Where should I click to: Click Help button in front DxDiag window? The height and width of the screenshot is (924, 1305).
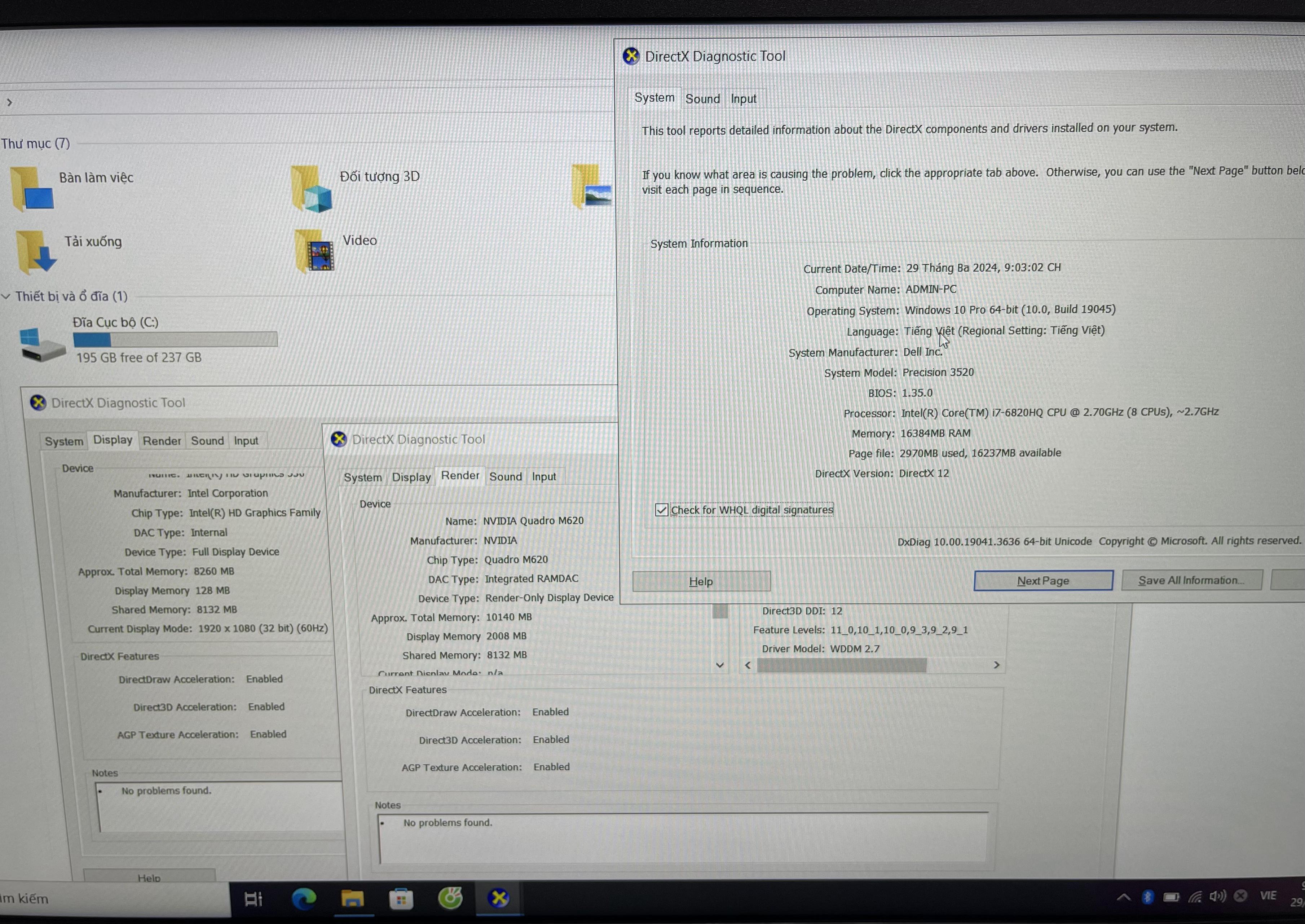(701, 581)
